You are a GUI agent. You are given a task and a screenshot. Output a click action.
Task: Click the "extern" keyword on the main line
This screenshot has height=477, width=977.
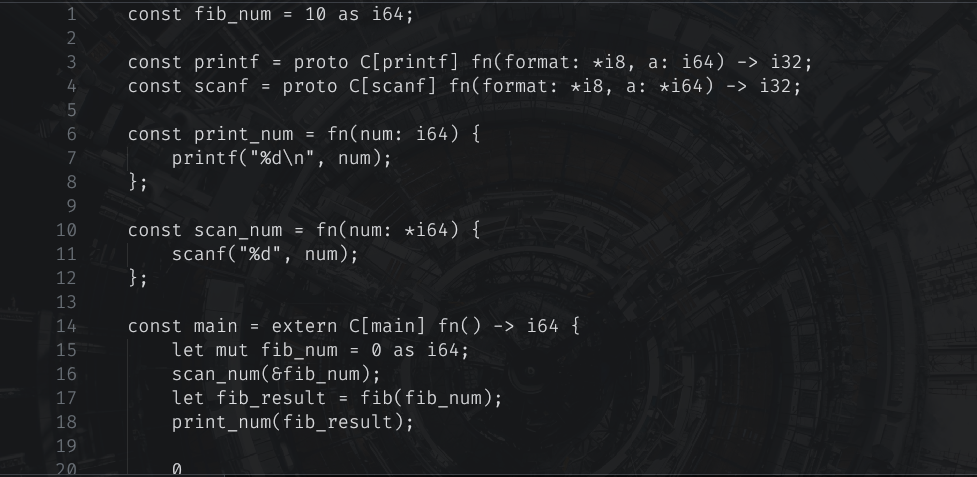(305, 326)
